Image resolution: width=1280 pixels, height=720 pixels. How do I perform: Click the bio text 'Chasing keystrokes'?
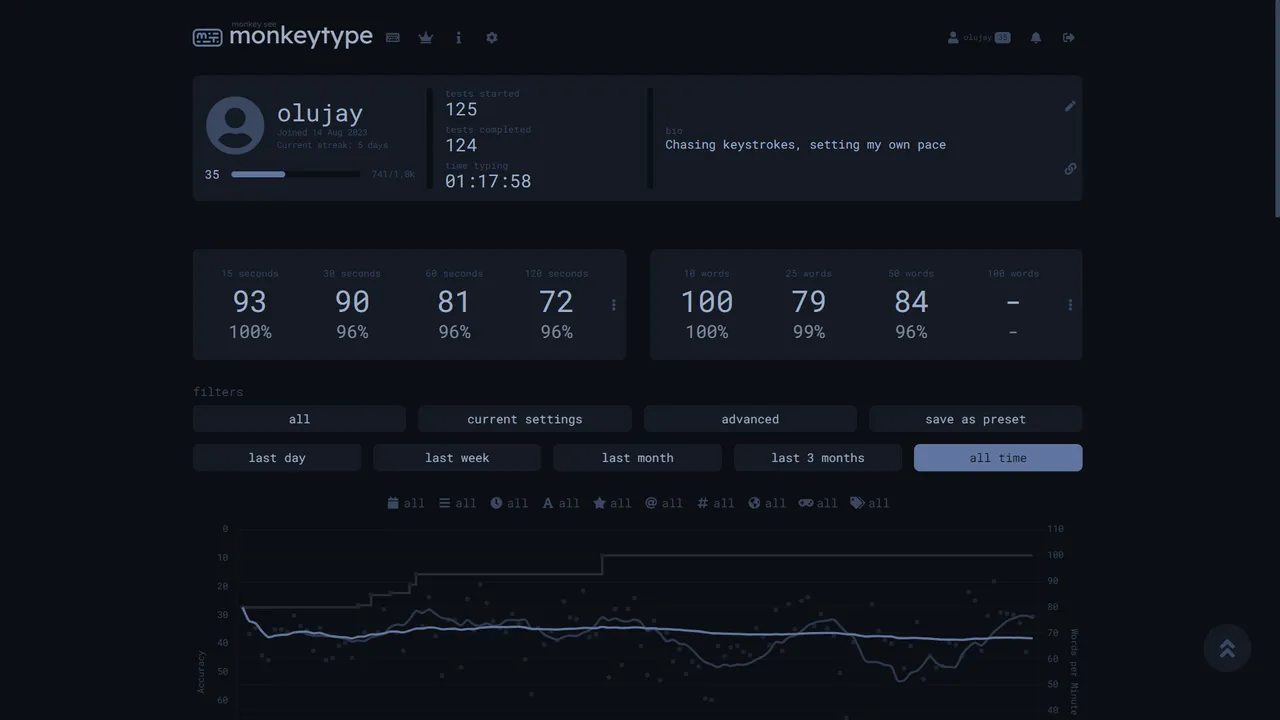pyautogui.click(x=732, y=145)
